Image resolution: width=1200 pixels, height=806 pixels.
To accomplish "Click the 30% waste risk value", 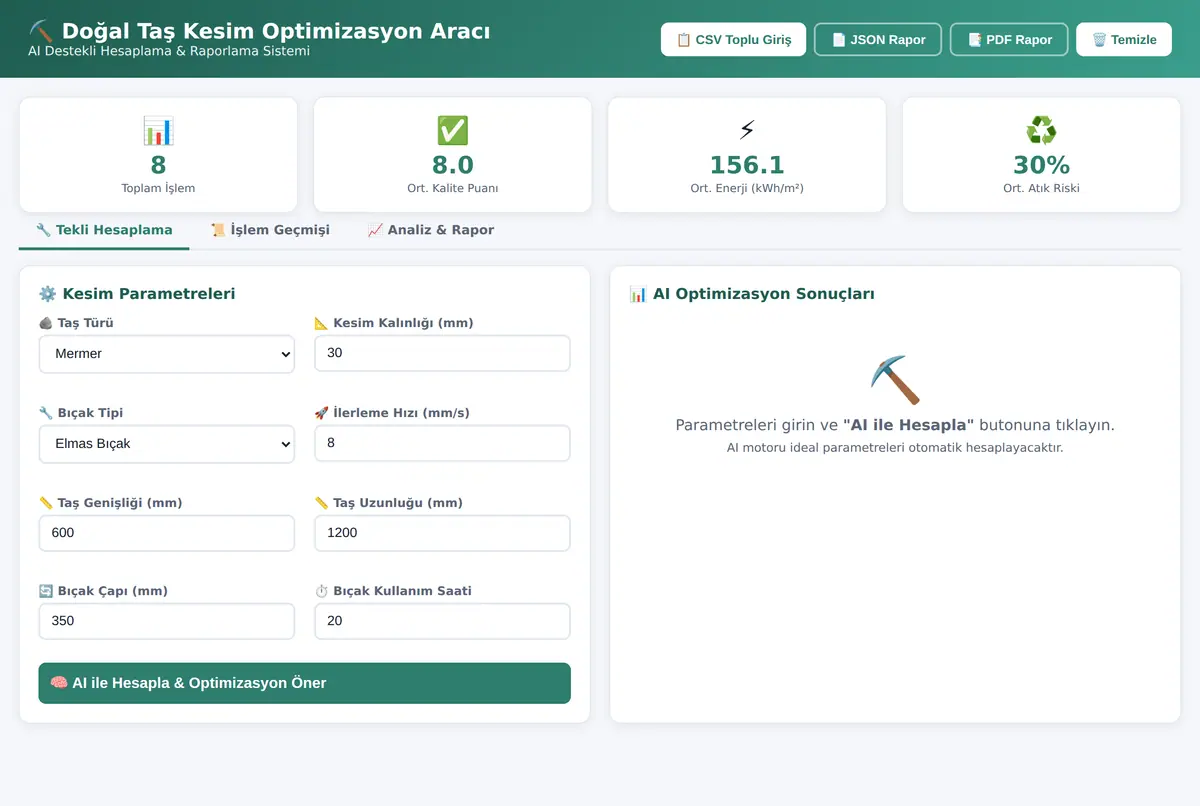I will pyautogui.click(x=1041, y=165).
